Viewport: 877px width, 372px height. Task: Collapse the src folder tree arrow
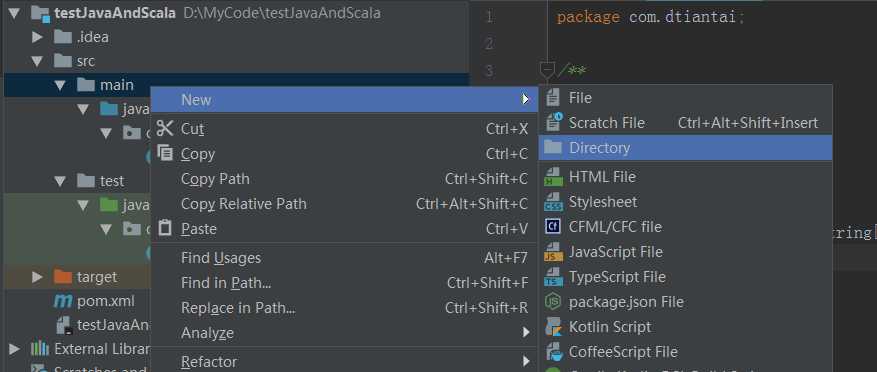point(37,61)
